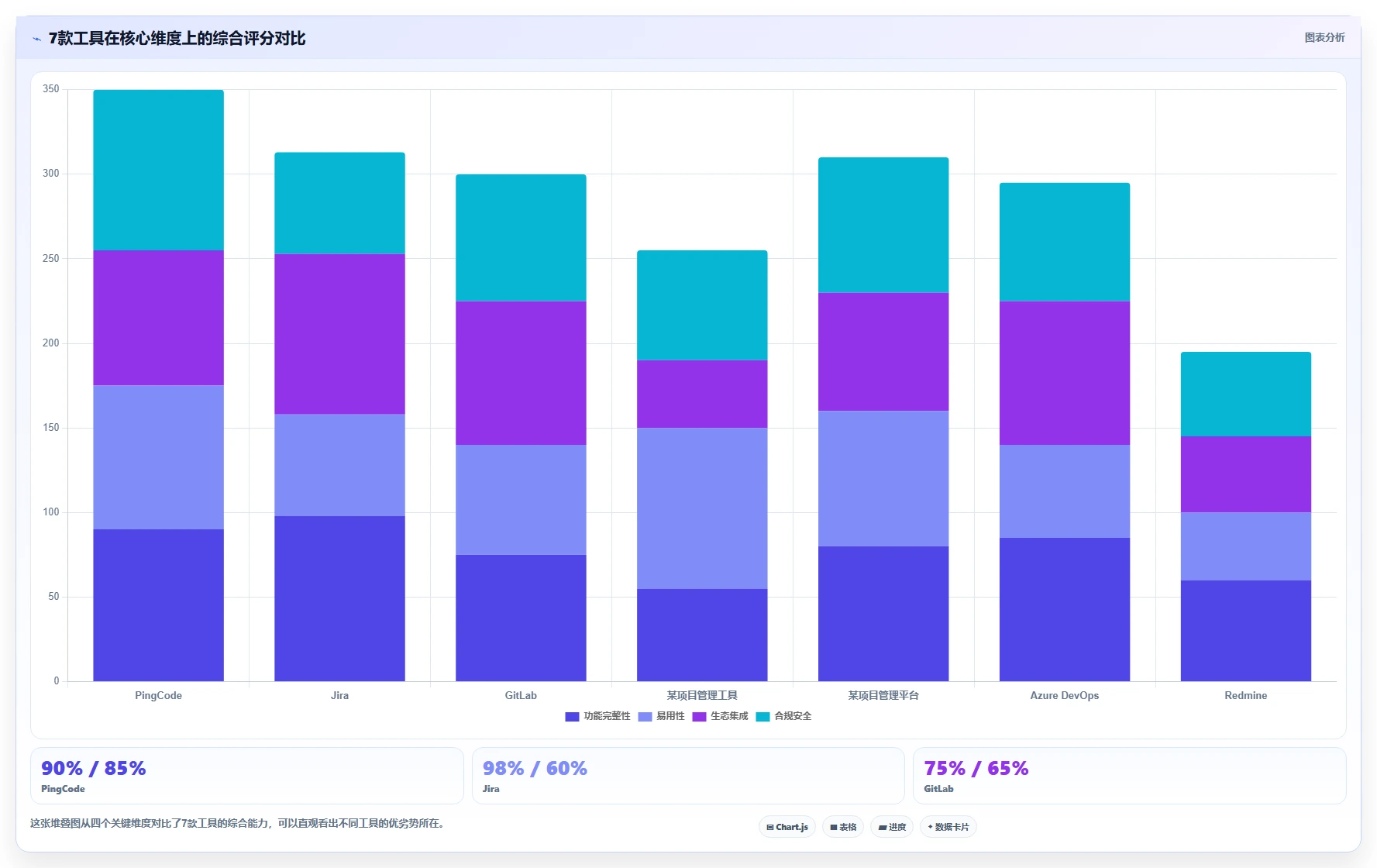
Task: Click the Chart.js tag at bottom
Action: 787,827
